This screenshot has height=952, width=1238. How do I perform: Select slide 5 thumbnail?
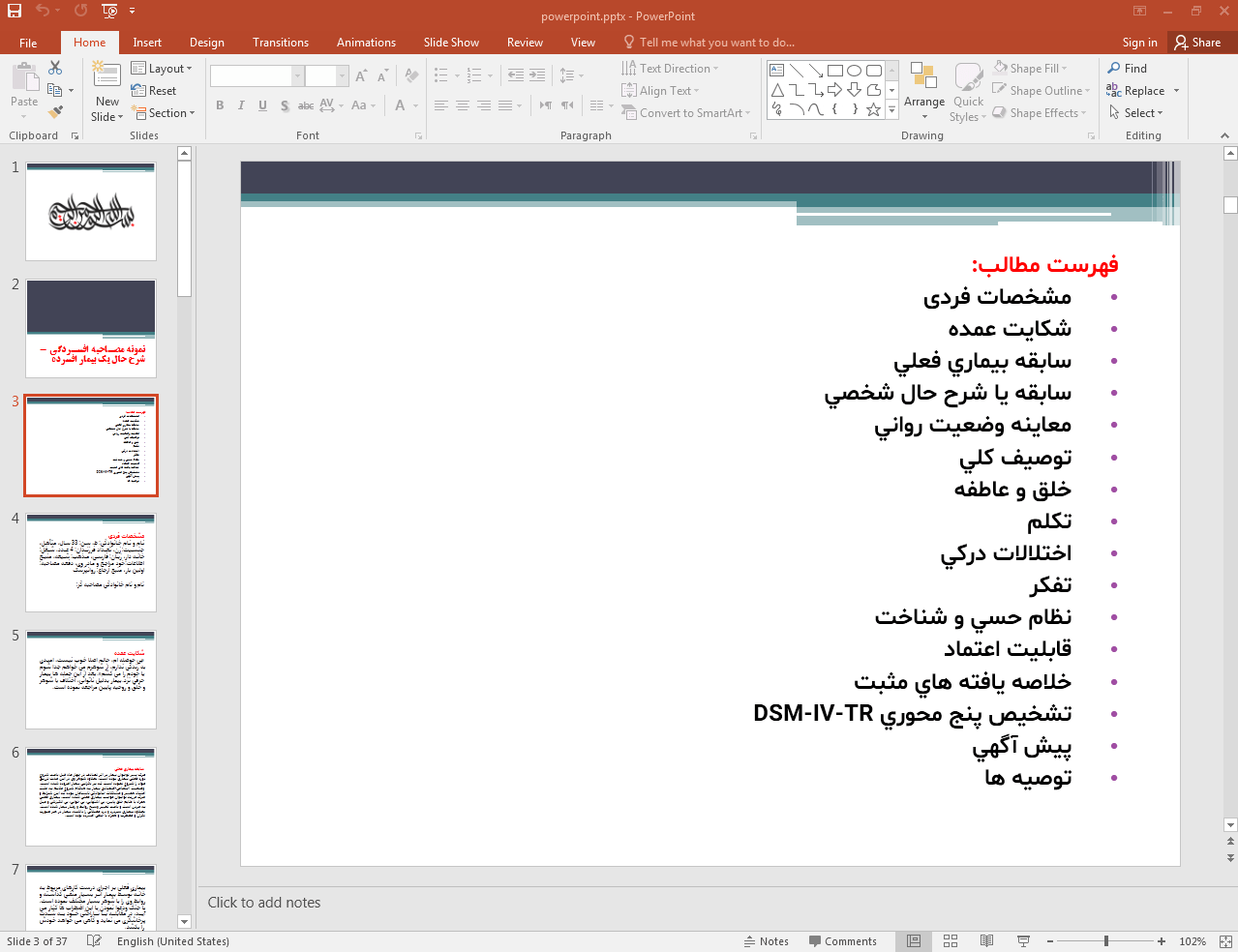[91, 679]
